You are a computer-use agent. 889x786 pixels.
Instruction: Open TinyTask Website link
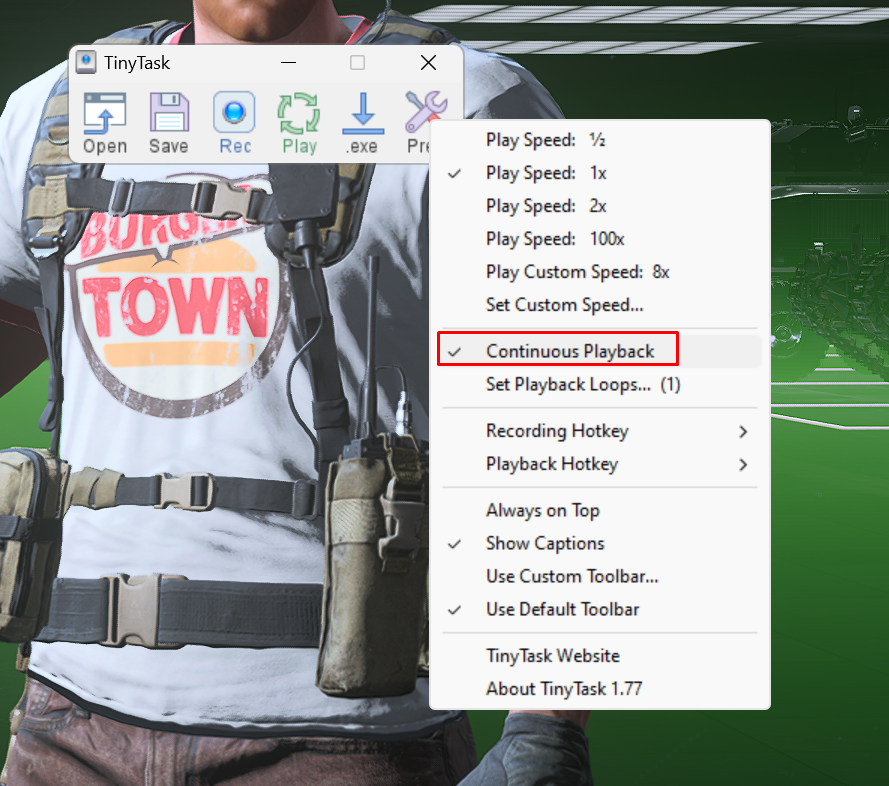click(x=600, y=656)
